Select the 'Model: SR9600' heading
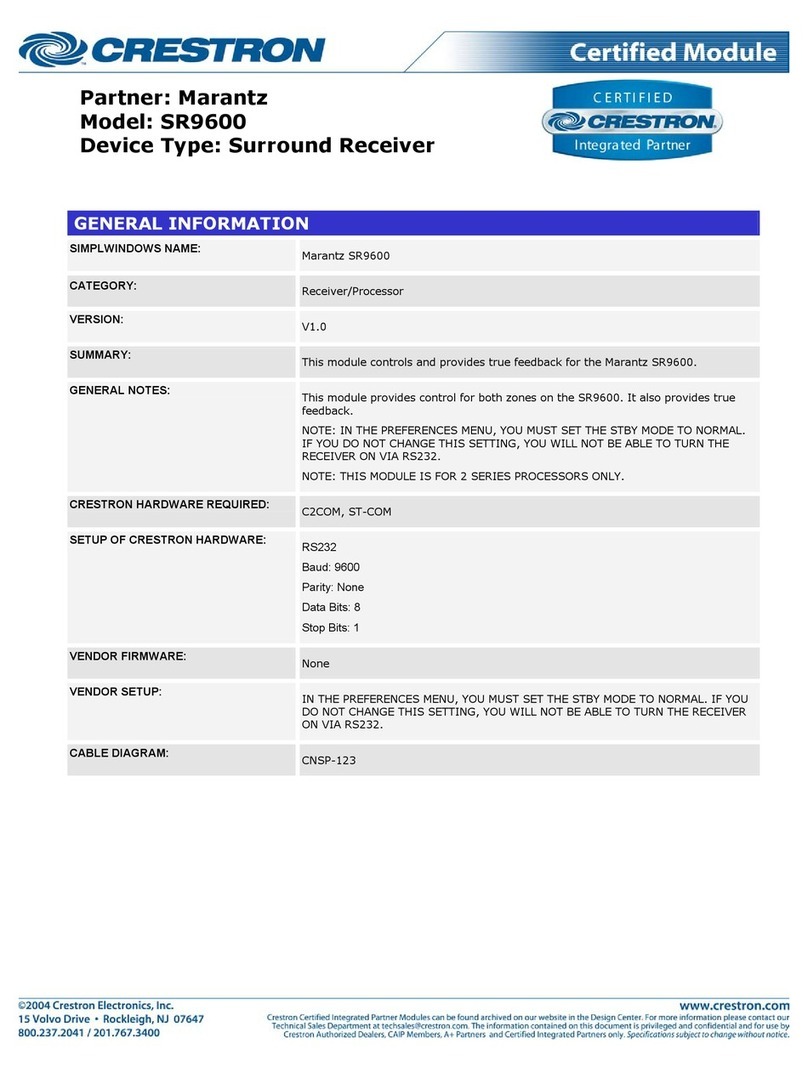This screenshot has width=808, height=1072. click(163, 122)
